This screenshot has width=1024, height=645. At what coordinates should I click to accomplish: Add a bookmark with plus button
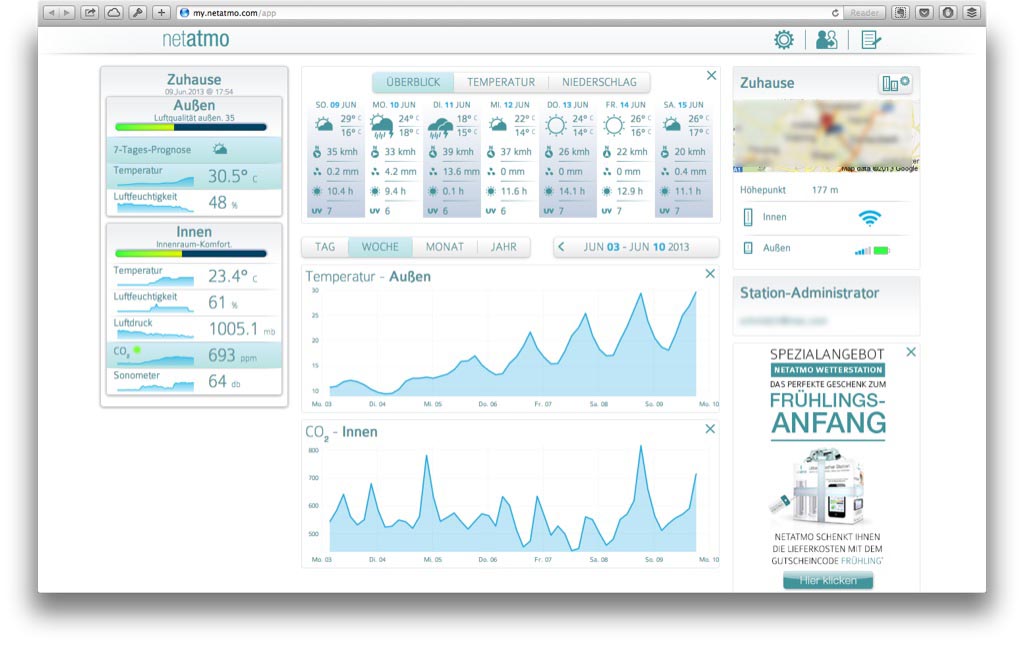tap(161, 12)
